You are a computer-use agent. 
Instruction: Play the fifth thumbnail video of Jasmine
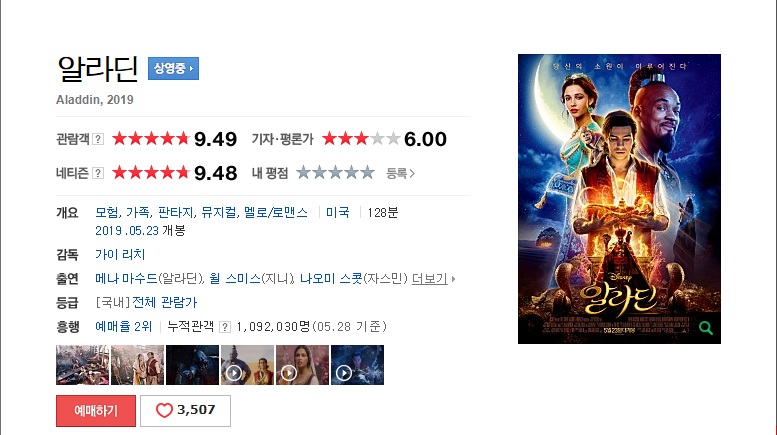pyautogui.click(x=302, y=365)
